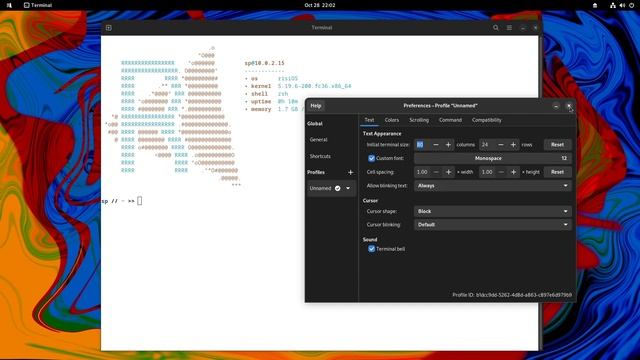Viewport: 640px width, 360px height.
Task: Reset the cell spacing values
Action: [557, 172]
